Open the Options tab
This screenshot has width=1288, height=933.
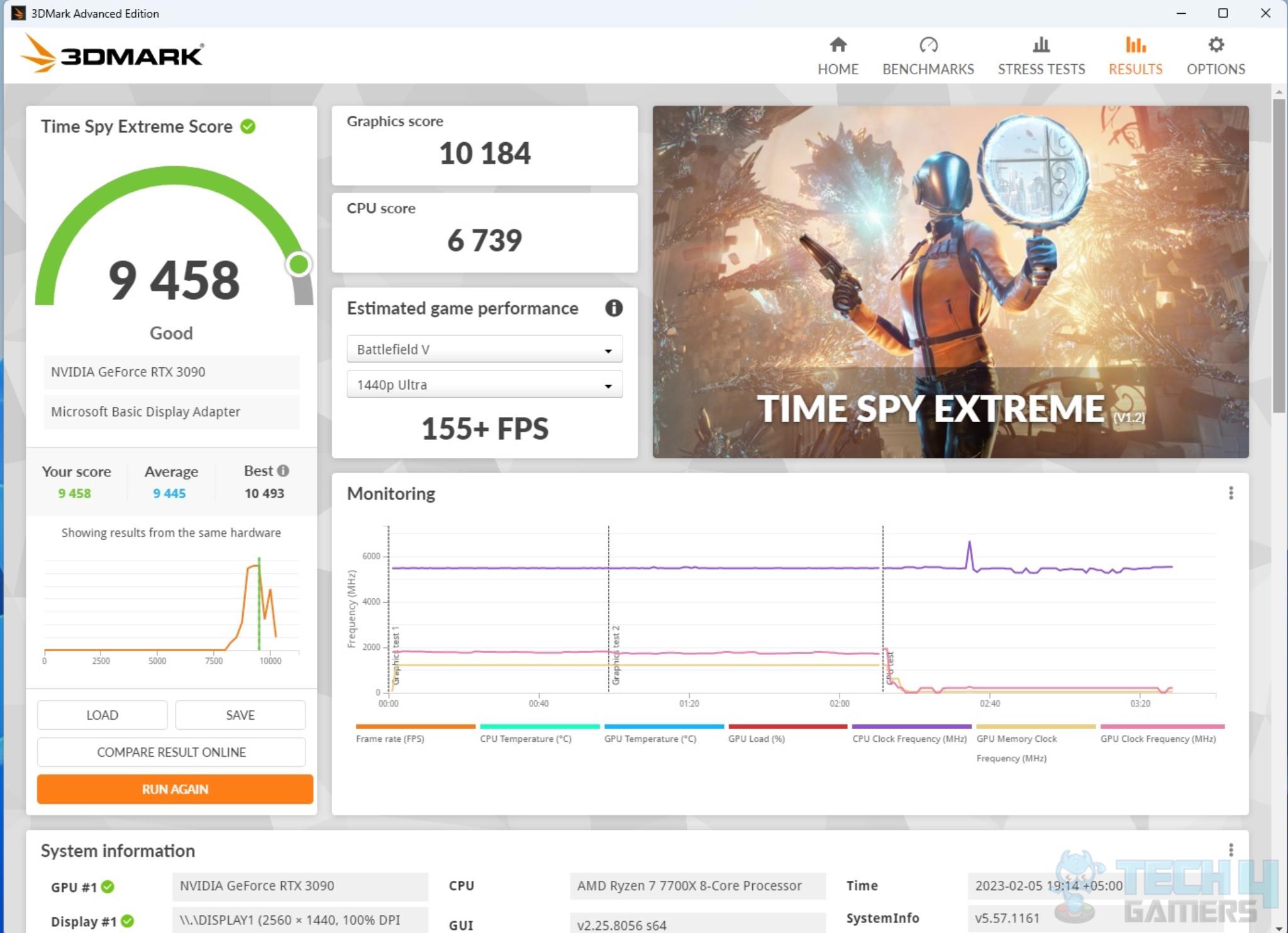[1215, 55]
